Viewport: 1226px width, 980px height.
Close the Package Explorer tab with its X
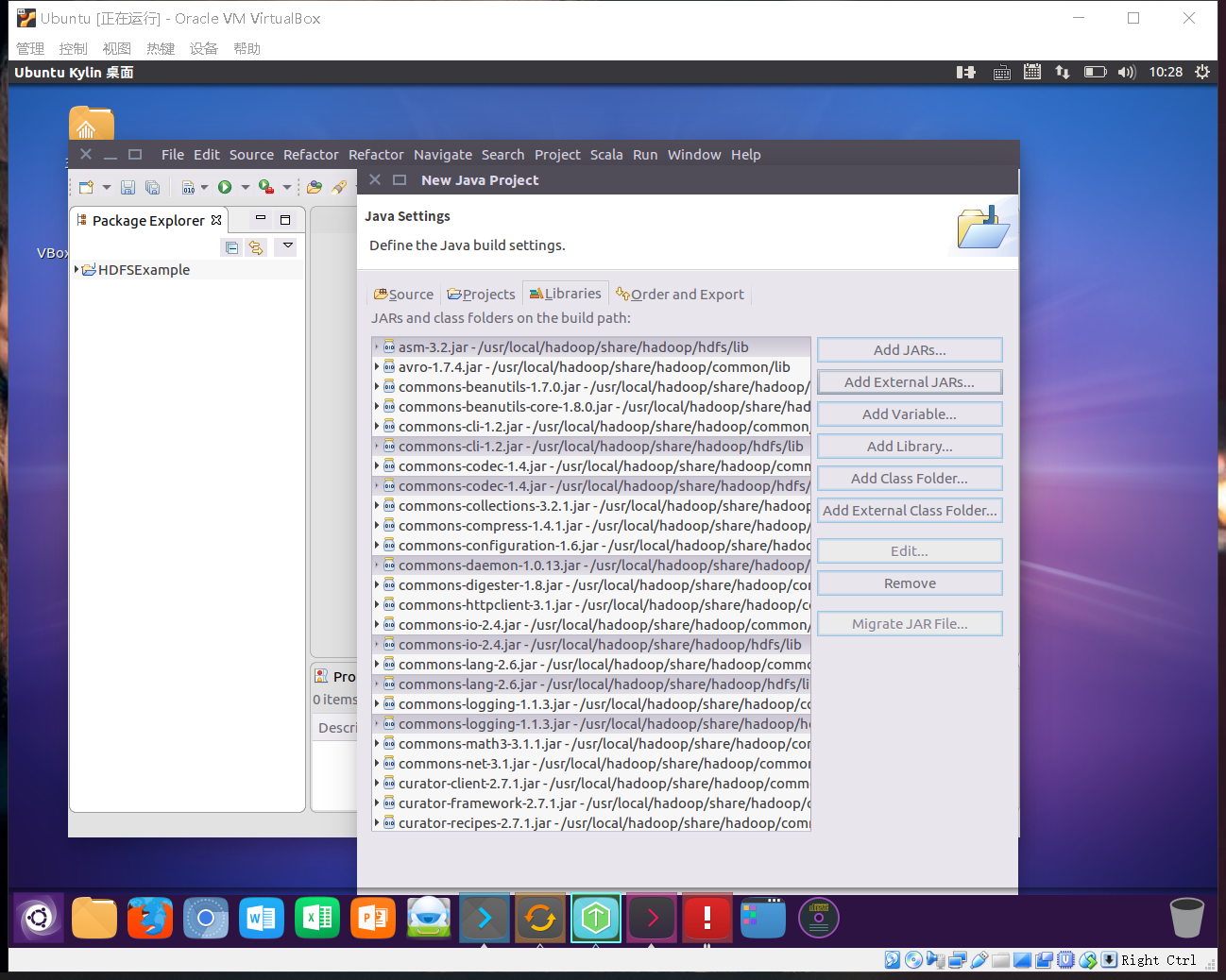[216, 220]
